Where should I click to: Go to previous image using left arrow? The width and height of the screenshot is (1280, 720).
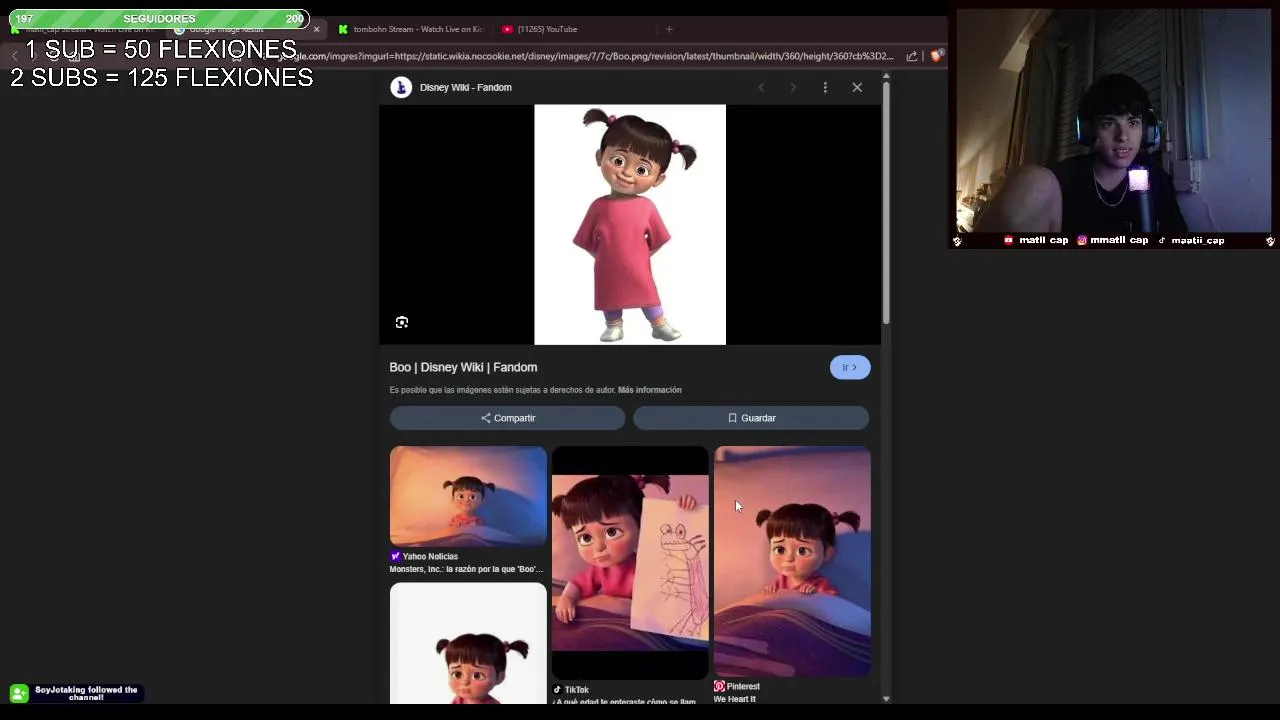[x=761, y=87]
